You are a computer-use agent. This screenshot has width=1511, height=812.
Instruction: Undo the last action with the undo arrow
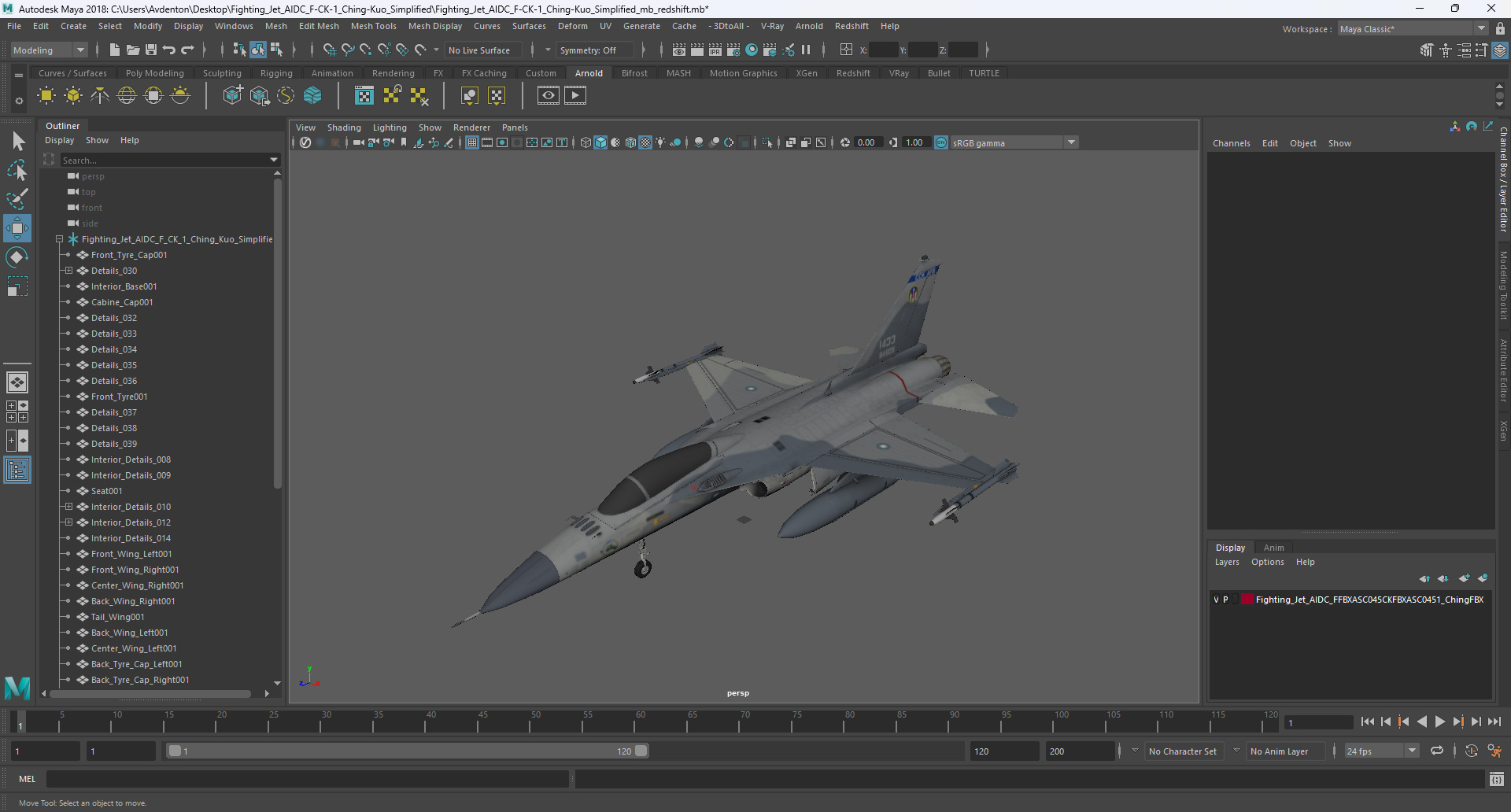click(169, 50)
